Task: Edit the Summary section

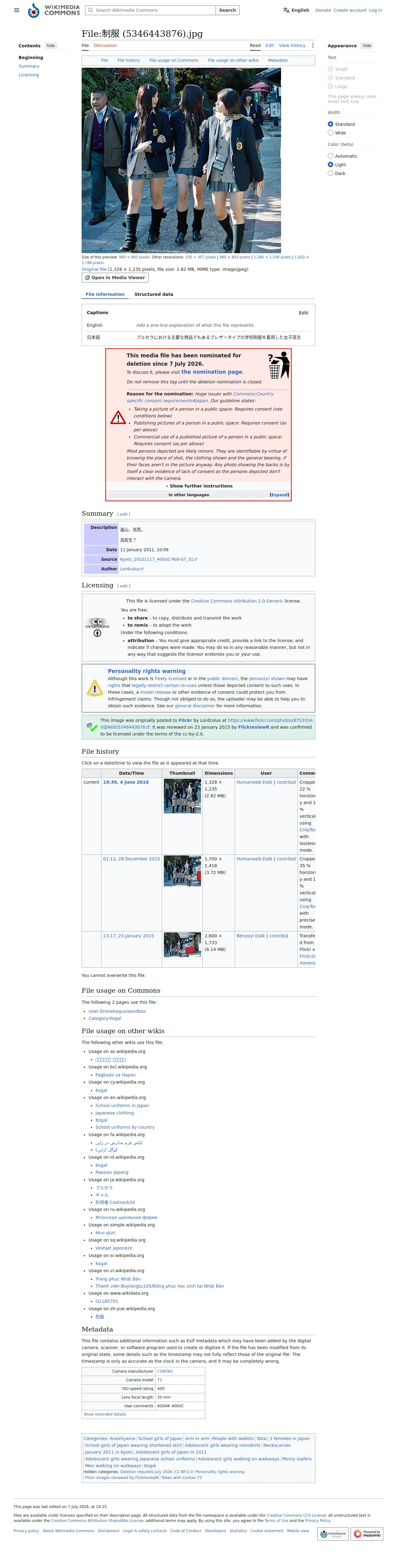Action: 124,514
